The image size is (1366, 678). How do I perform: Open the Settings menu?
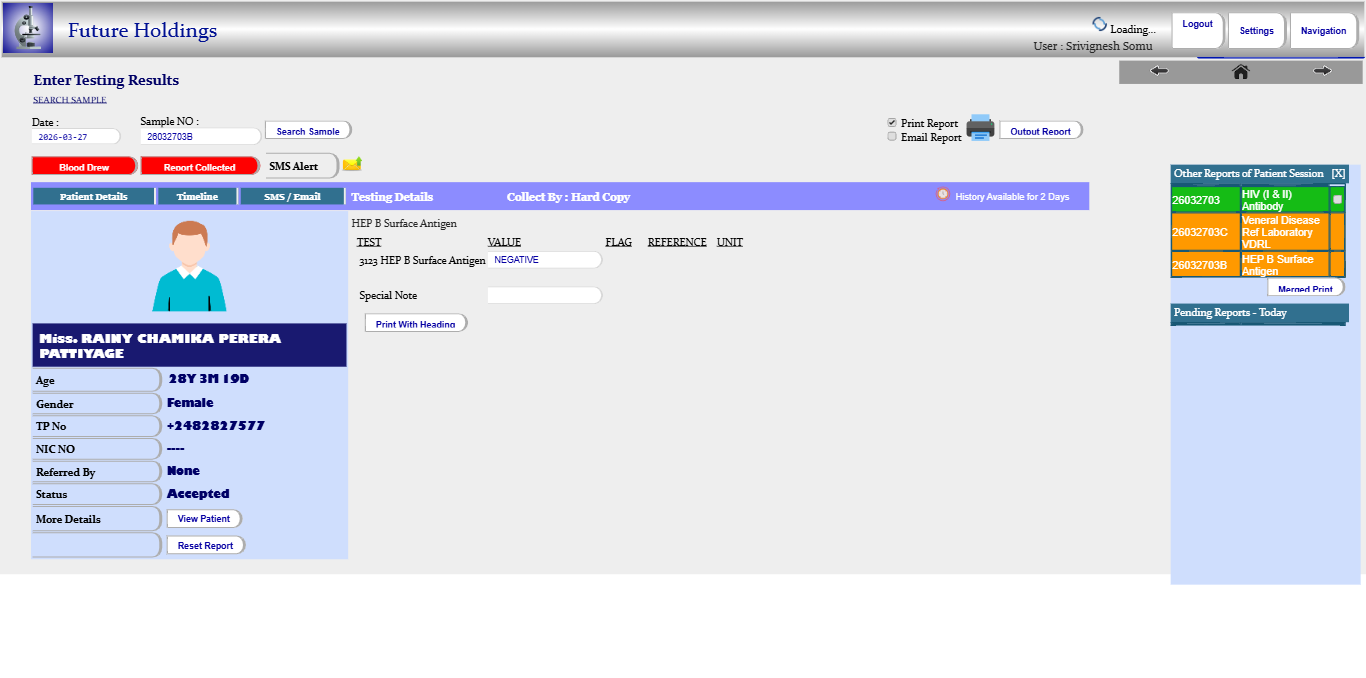click(1256, 31)
